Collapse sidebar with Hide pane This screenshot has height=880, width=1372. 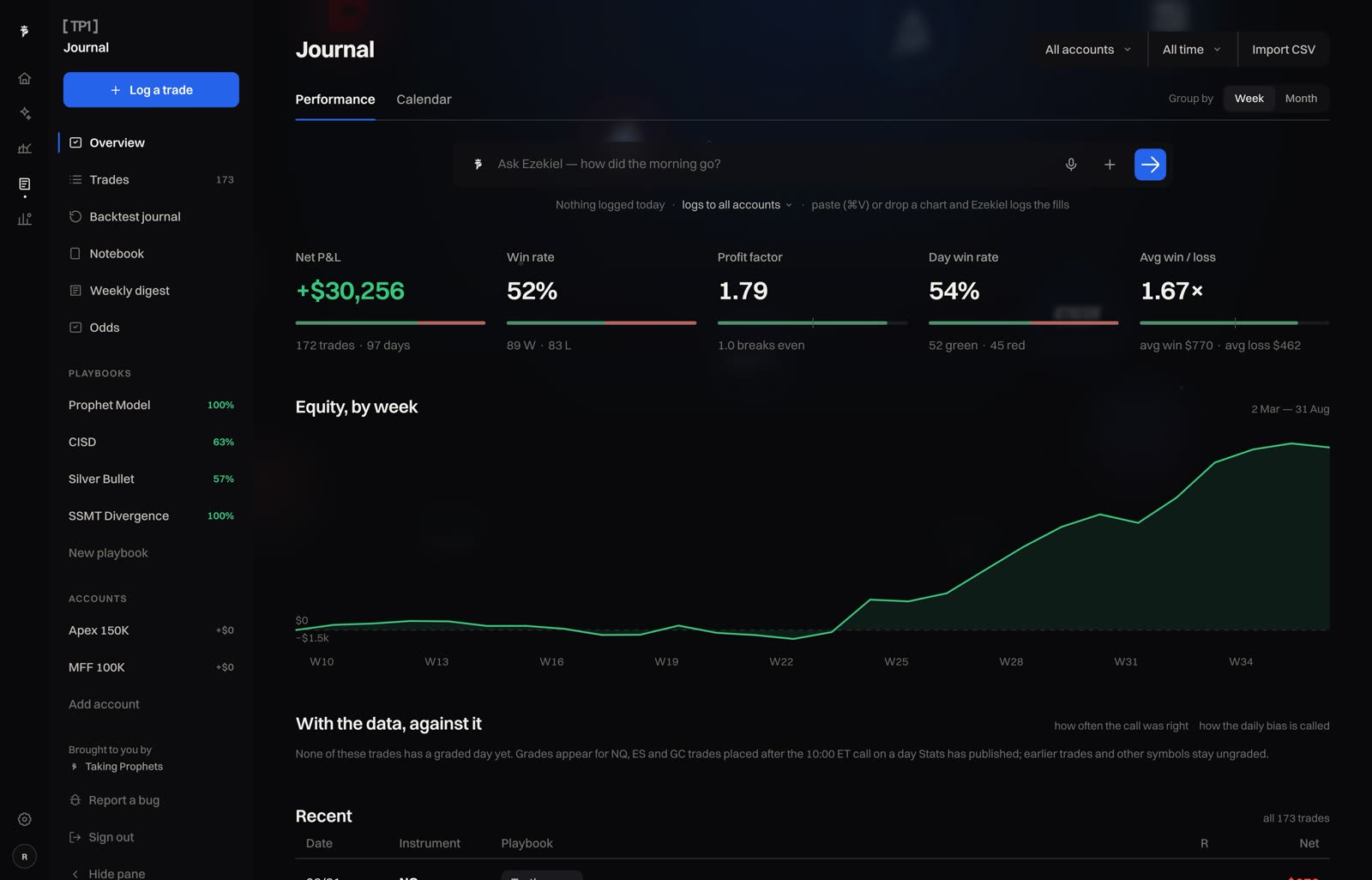tap(108, 873)
